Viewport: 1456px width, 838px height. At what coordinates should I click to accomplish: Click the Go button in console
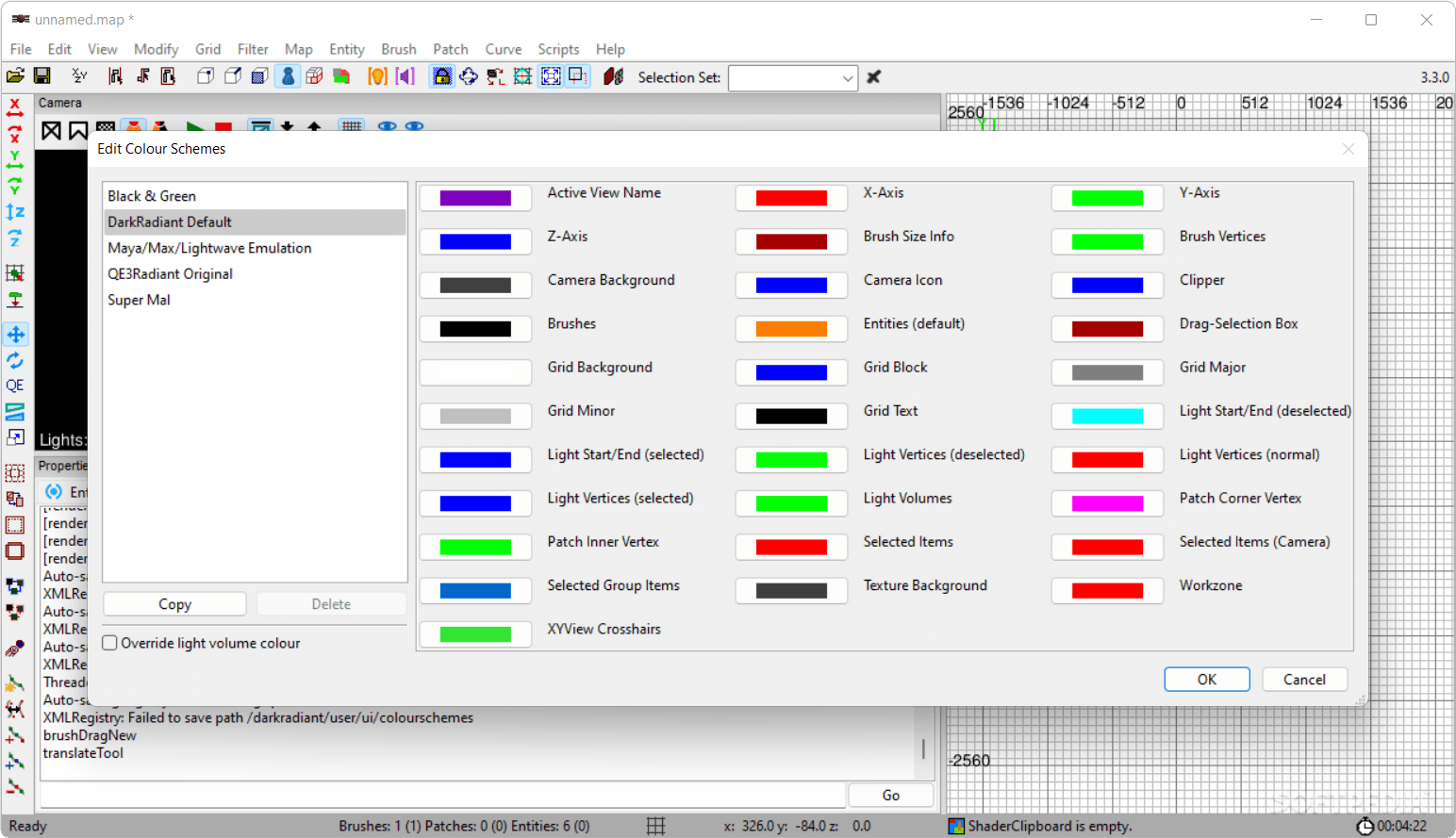pos(891,796)
